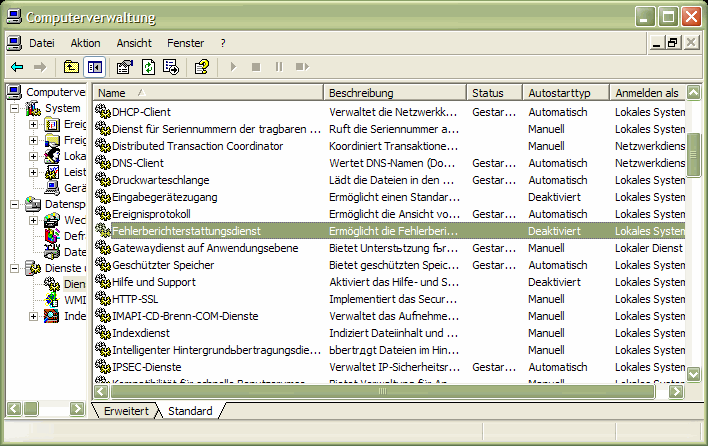Collapse the System tree node
Viewport: 708px width, 446px height.
tap(14, 108)
